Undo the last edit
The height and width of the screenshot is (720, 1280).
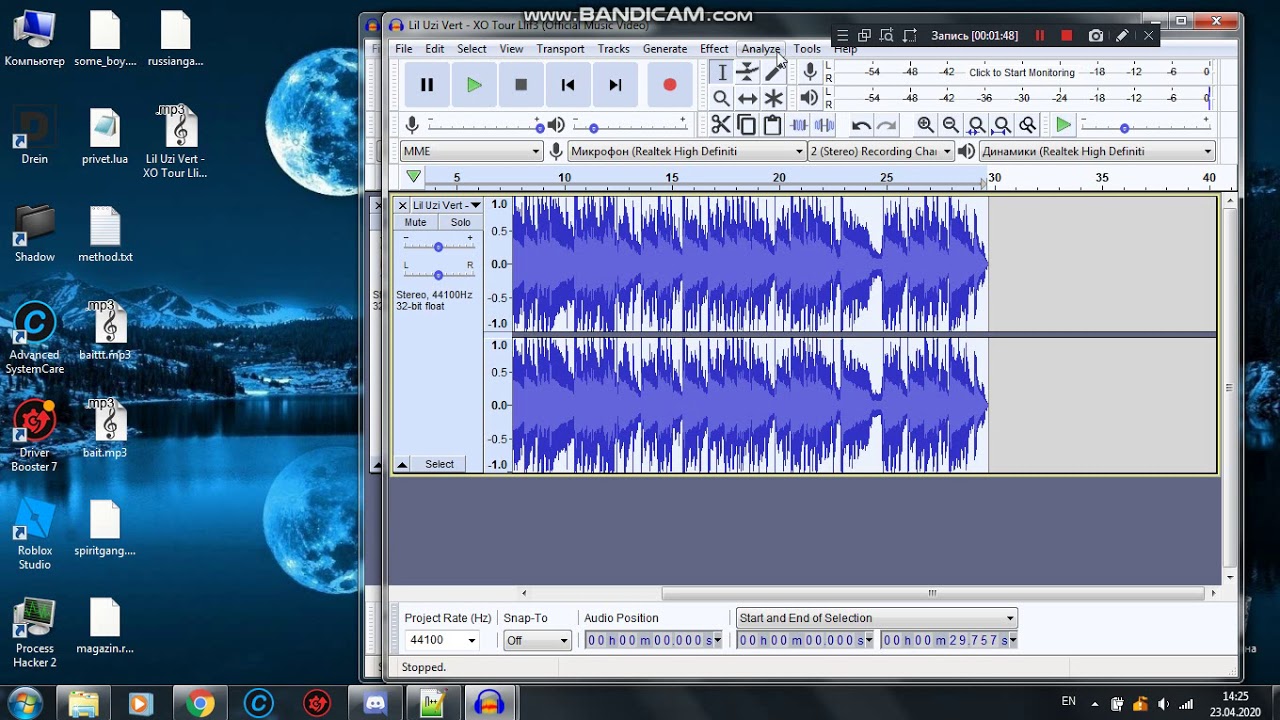pyautogui.click(x=861, y=125)
